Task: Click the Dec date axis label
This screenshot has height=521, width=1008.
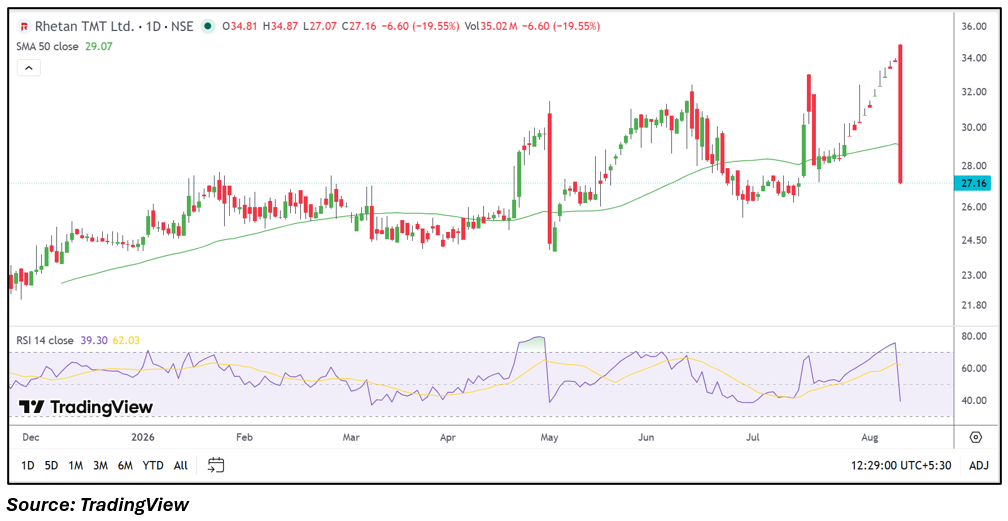Action: pyautogui.click(x=30, y=437)
